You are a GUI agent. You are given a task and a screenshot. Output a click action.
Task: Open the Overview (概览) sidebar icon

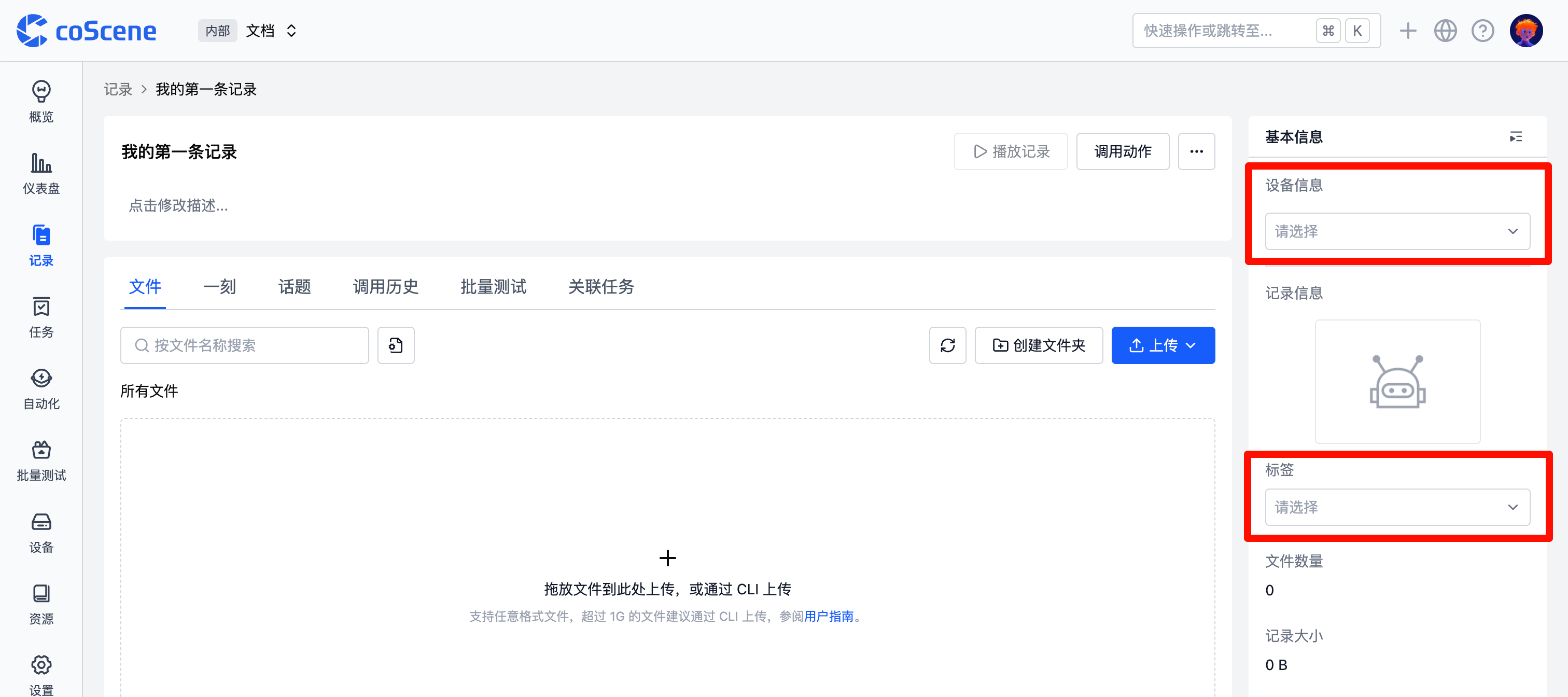coord(41,102)
